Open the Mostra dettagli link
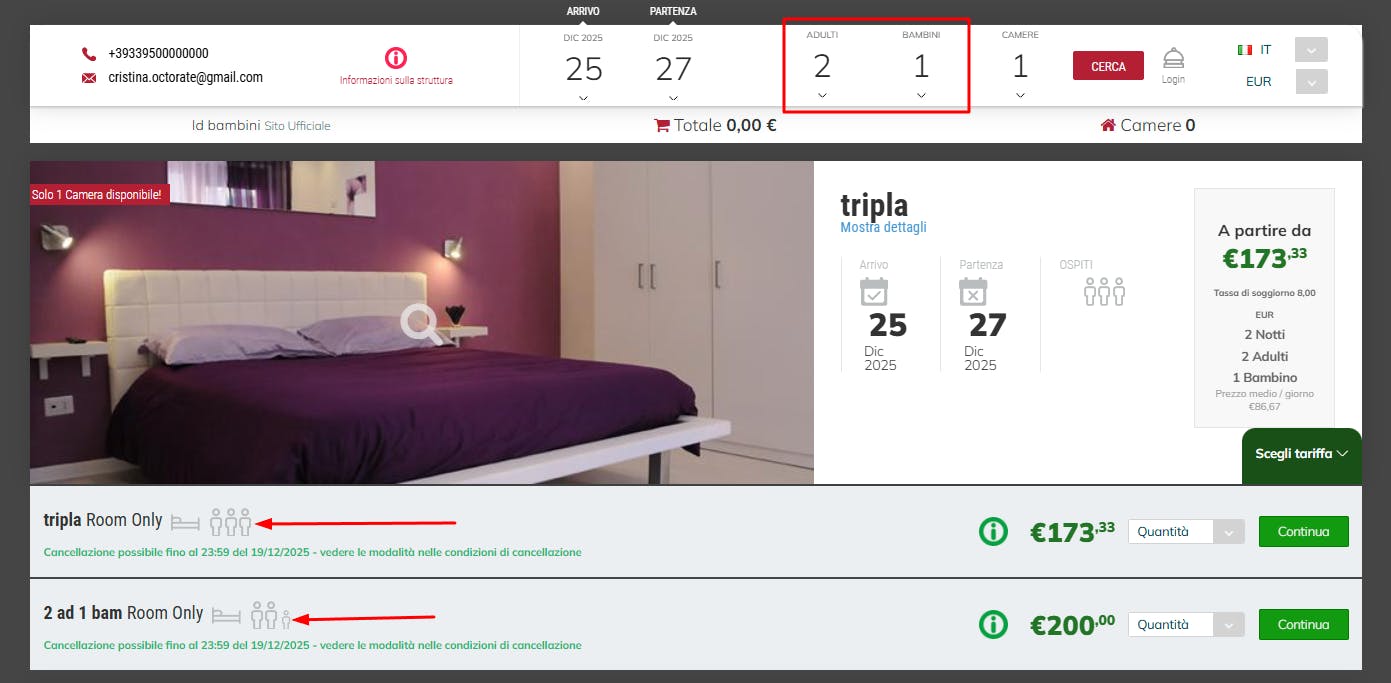1391x683 pixels. [883, 227]
